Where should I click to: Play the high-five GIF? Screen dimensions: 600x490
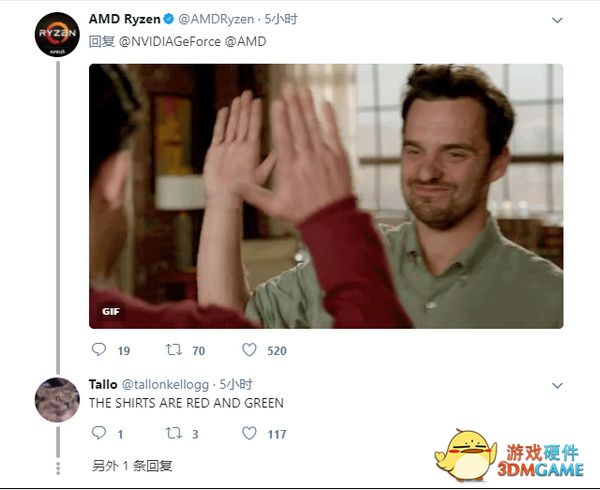coord(326,196)
